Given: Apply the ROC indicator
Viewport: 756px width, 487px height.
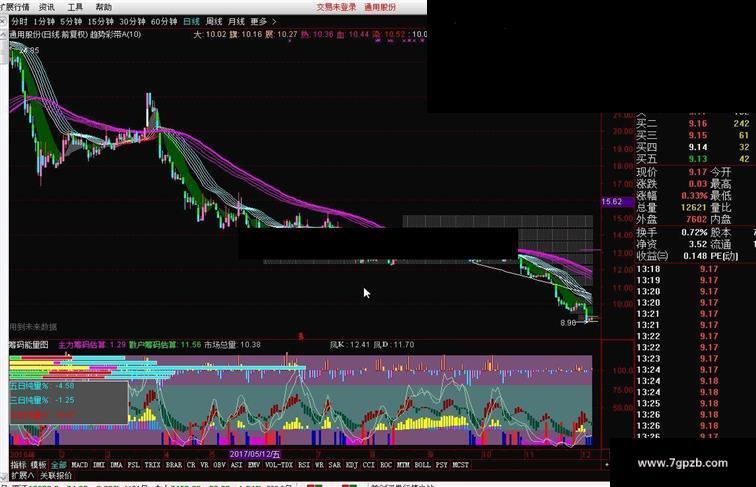Looking at the screenshot, I should 386,465.
